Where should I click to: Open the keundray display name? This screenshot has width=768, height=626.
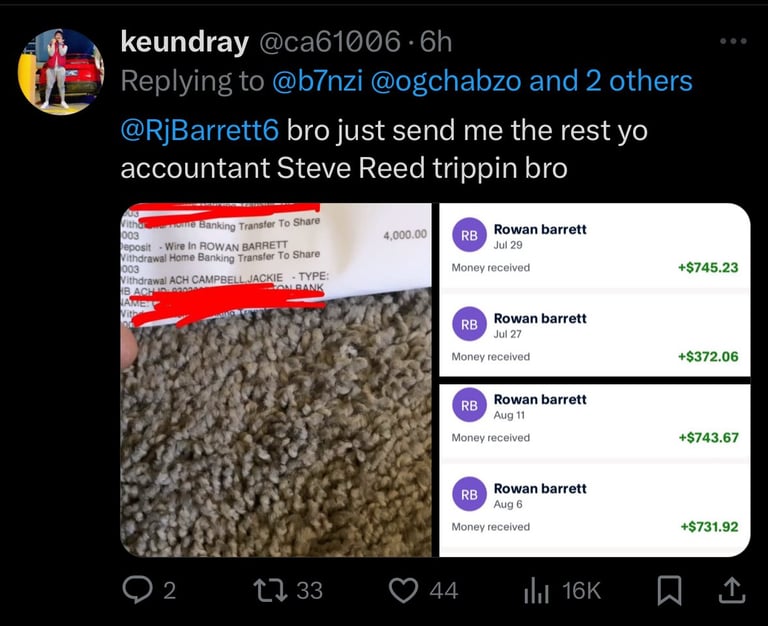point(185,42)
